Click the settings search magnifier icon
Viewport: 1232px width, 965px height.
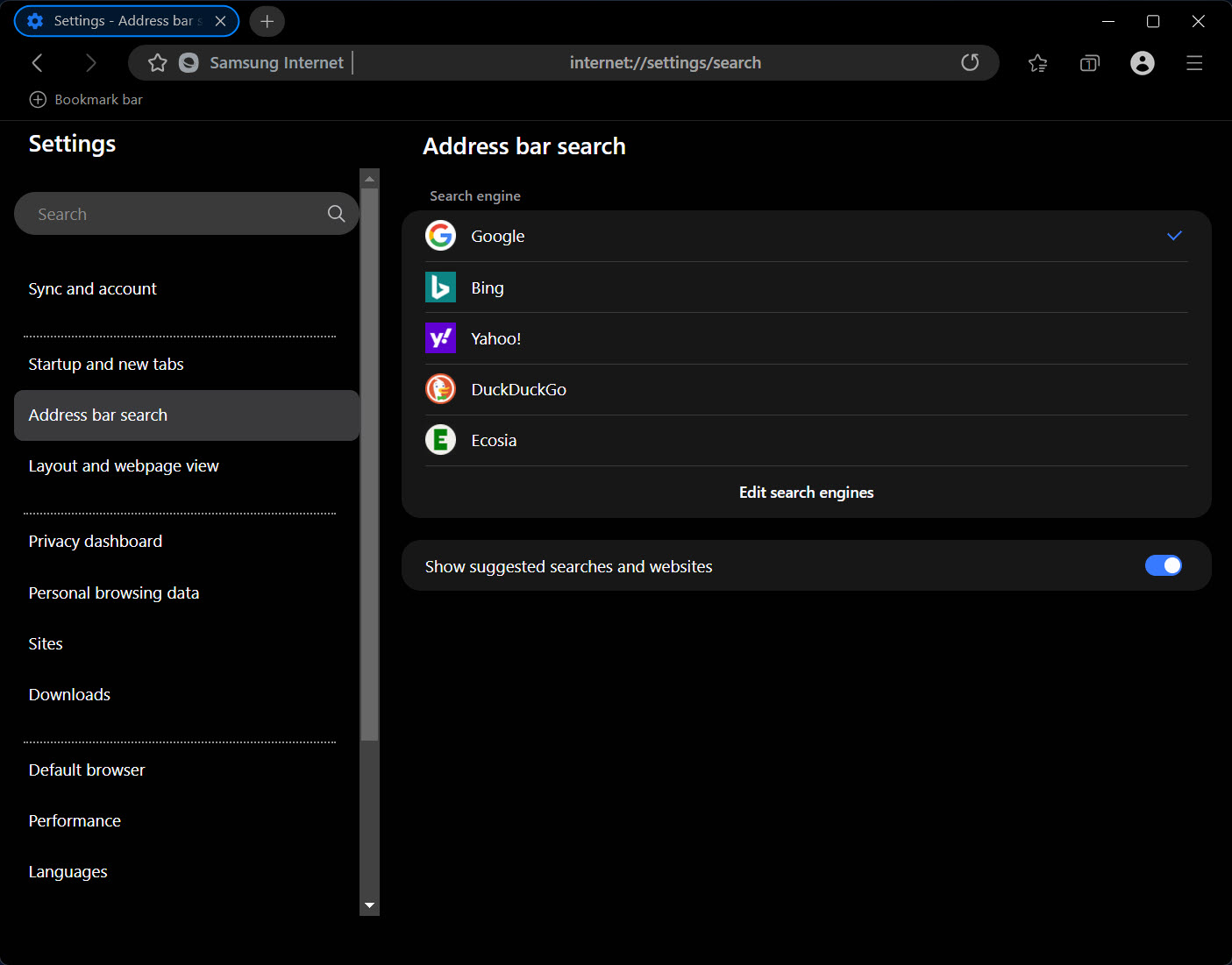336,214
